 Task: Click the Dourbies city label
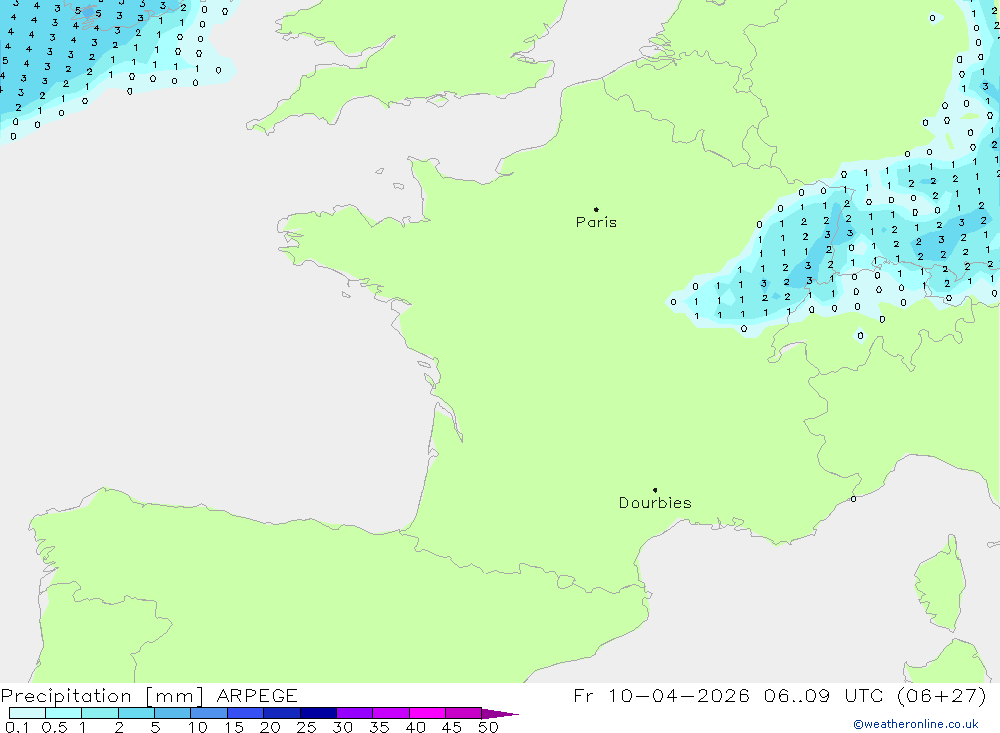tap(655, 503)
